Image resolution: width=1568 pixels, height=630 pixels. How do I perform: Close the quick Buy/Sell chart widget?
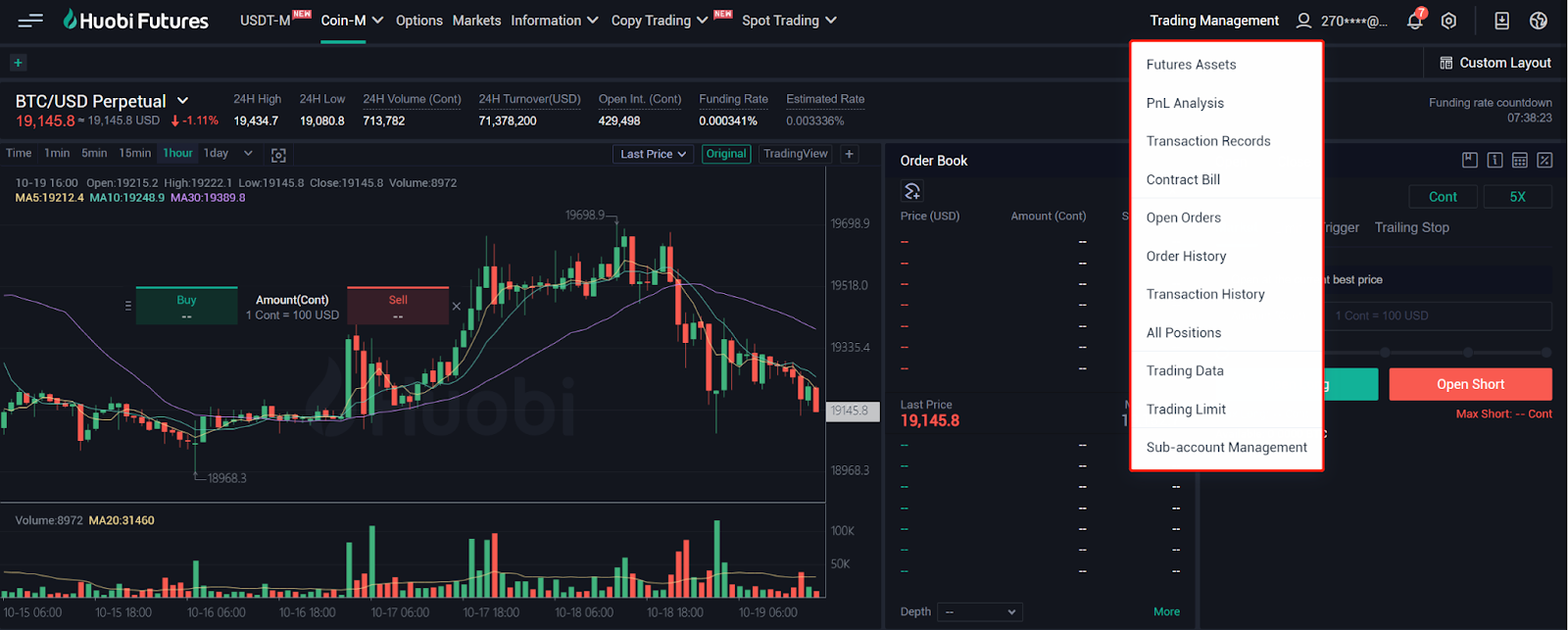[x=457, y=306]
